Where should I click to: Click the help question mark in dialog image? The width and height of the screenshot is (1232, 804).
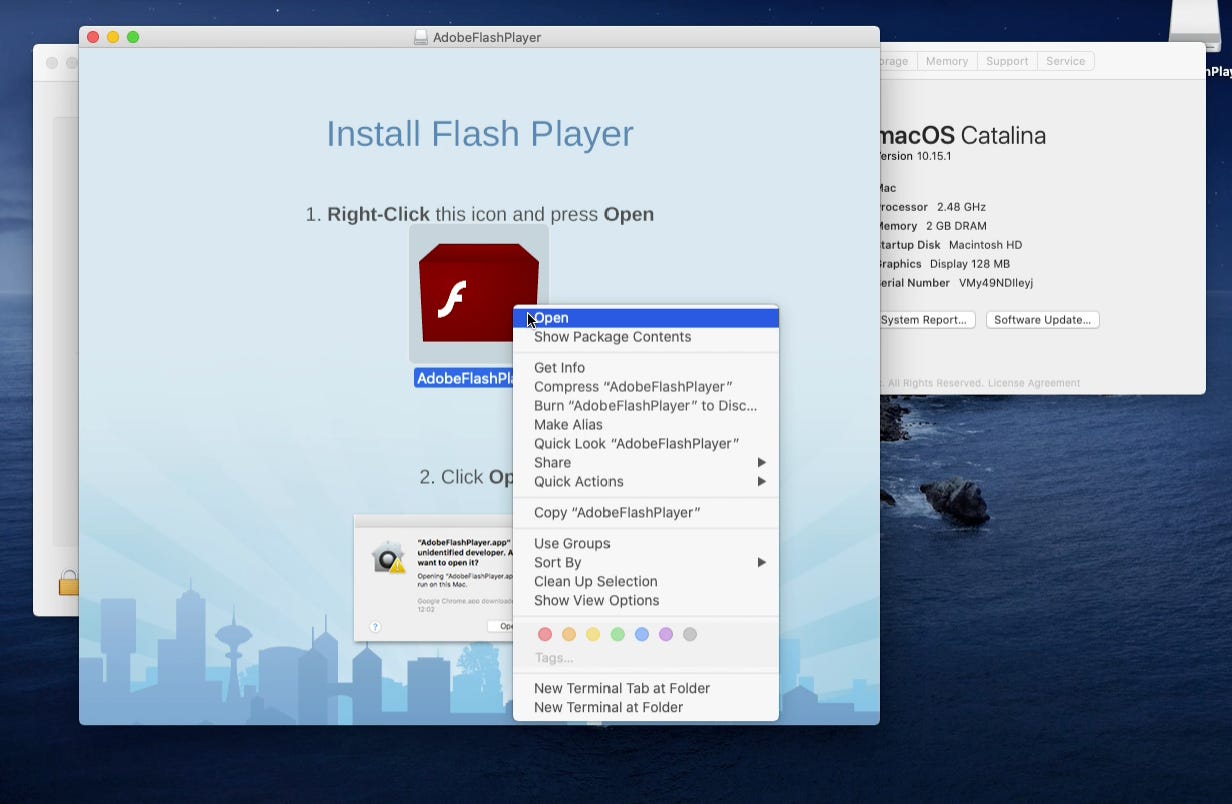(375, 627)
